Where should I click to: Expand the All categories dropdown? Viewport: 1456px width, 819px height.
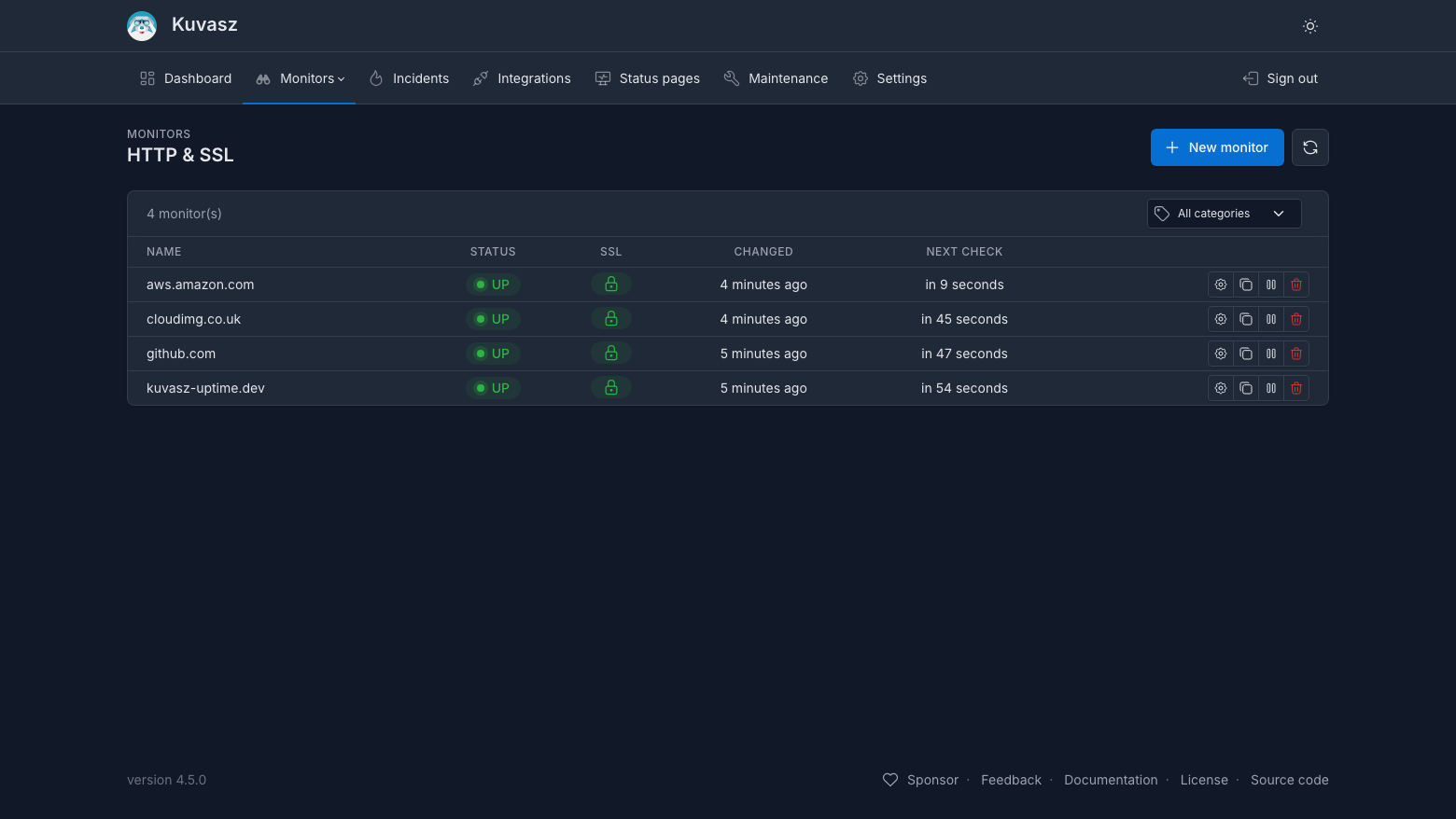1224,214
